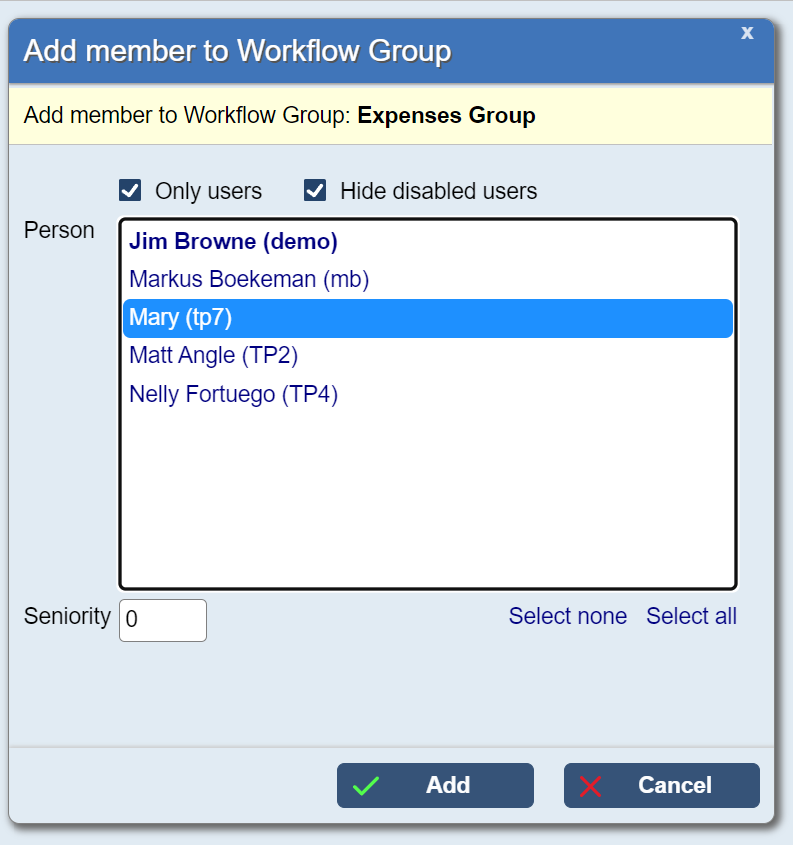Image resolution: width=793 pixels, height=845 pixels.
Task: Select Jim Browne (demo) in Person list
Action: point(233,242)
